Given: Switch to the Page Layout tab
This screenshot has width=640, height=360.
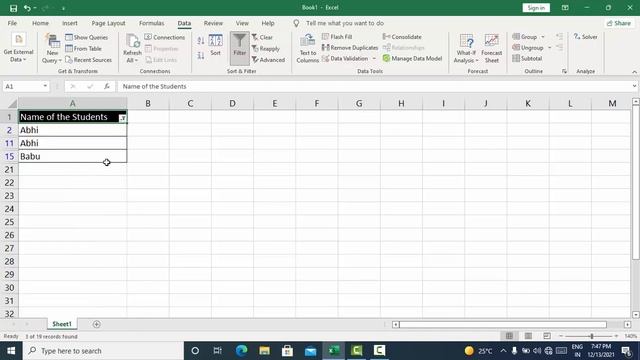Looking at the screenshot, I should coord(108,23).
